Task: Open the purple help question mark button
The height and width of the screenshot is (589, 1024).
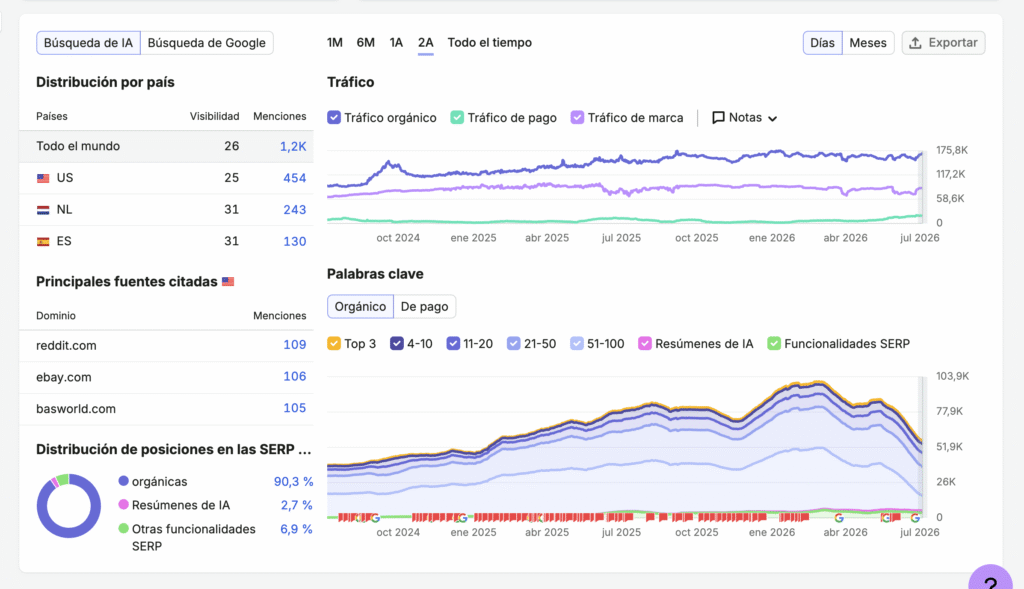Action: [x=991, y=578]
